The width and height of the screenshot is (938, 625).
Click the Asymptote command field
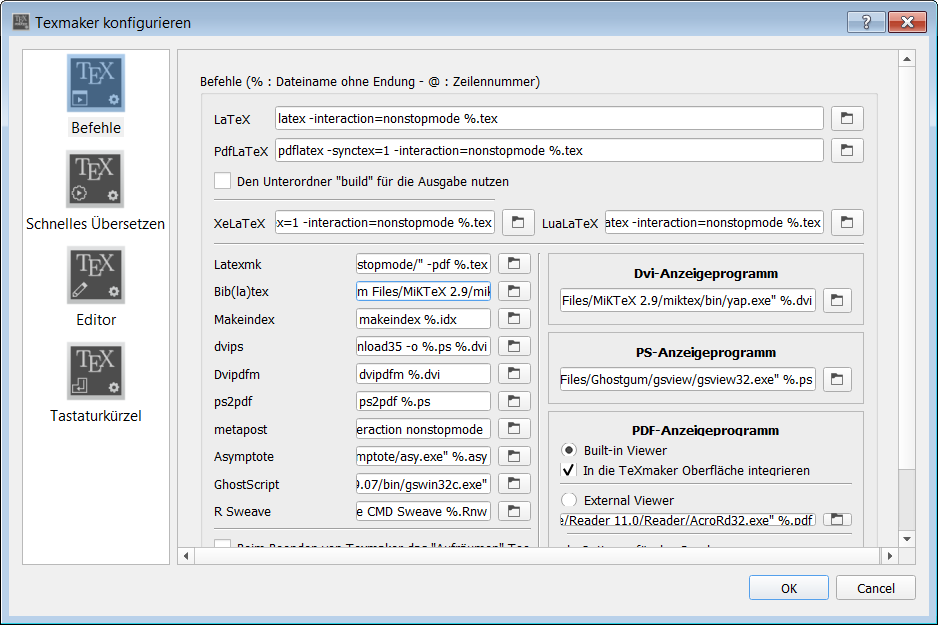click(x=423, y=456)
